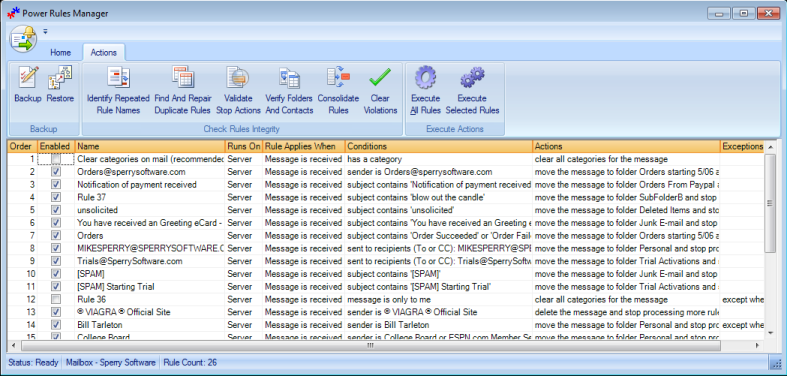Viewport: 787px width, 376px height.
Task: Click the Power Rules Manager title icon
Action: tap(13, 13)
